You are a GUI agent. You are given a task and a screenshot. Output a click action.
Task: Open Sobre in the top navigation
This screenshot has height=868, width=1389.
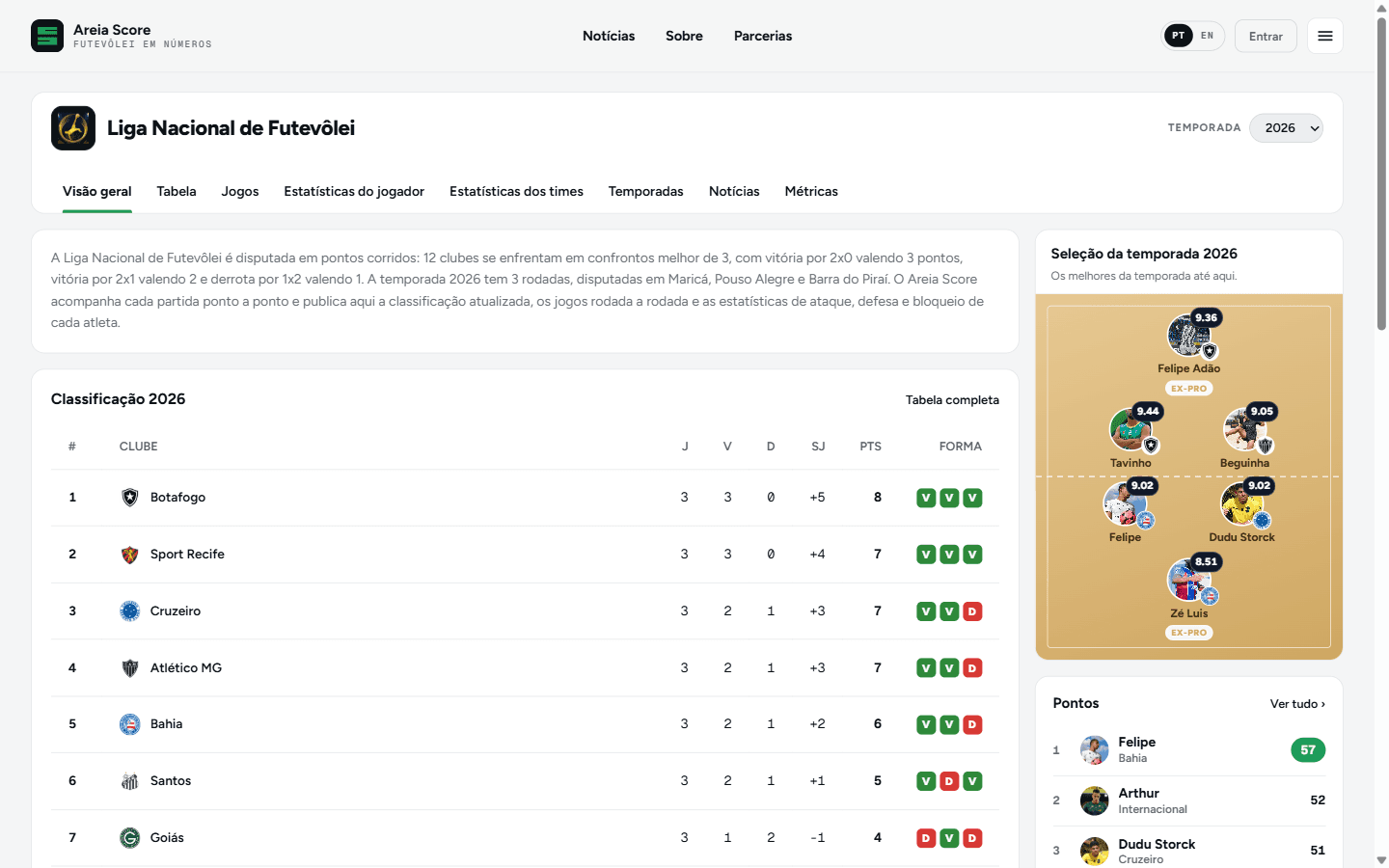click(x=684, y=36)
